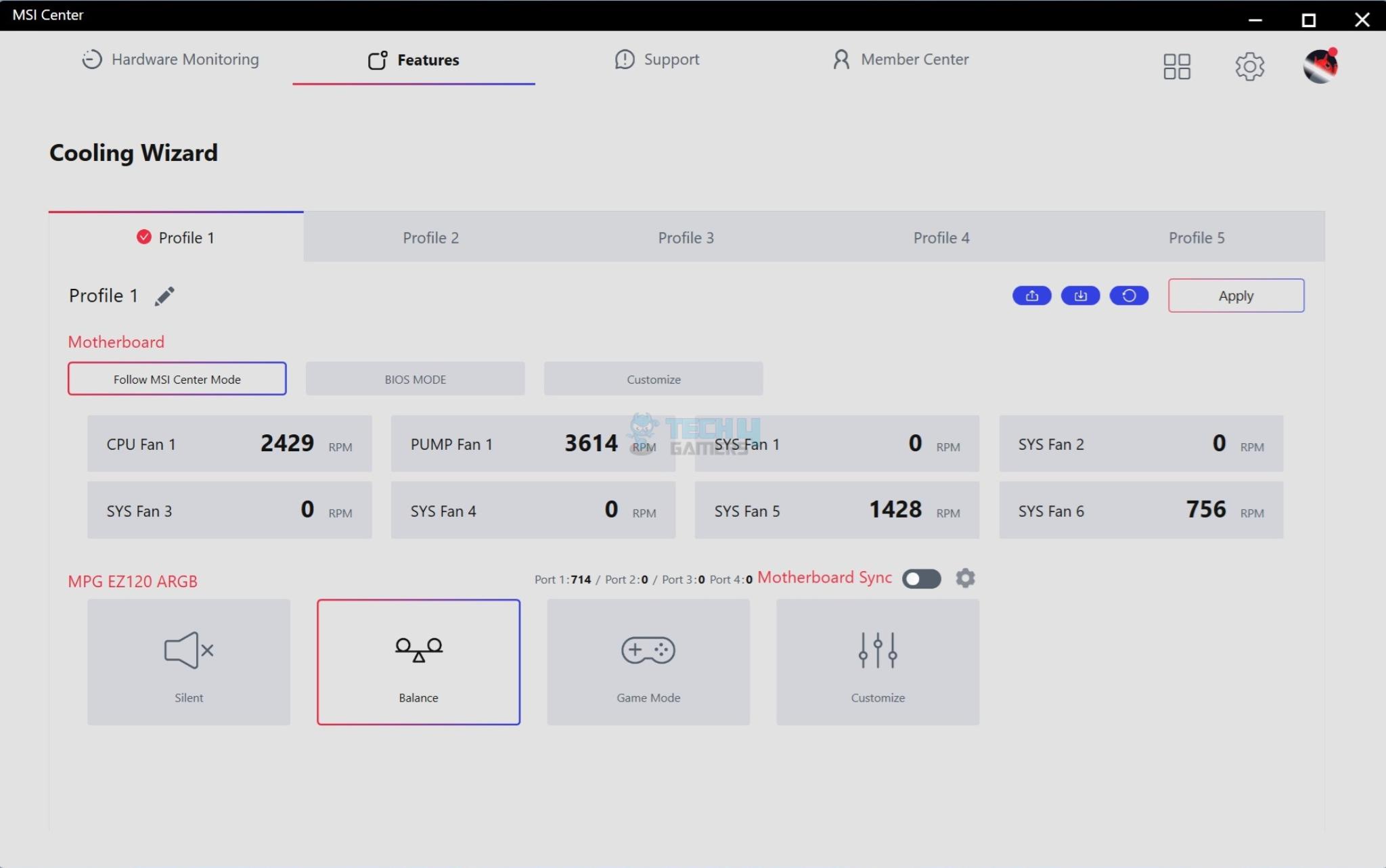Viewport: 1386px width, 868px height.
Task: Click the user avatar profile picture
Action: point(1320,66)
